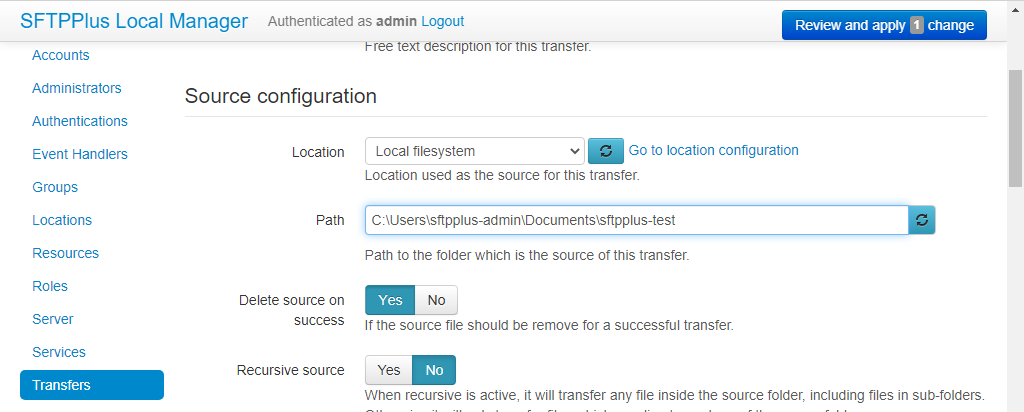
Task: Follow Go to location configuration link
Action: point(713,150)
